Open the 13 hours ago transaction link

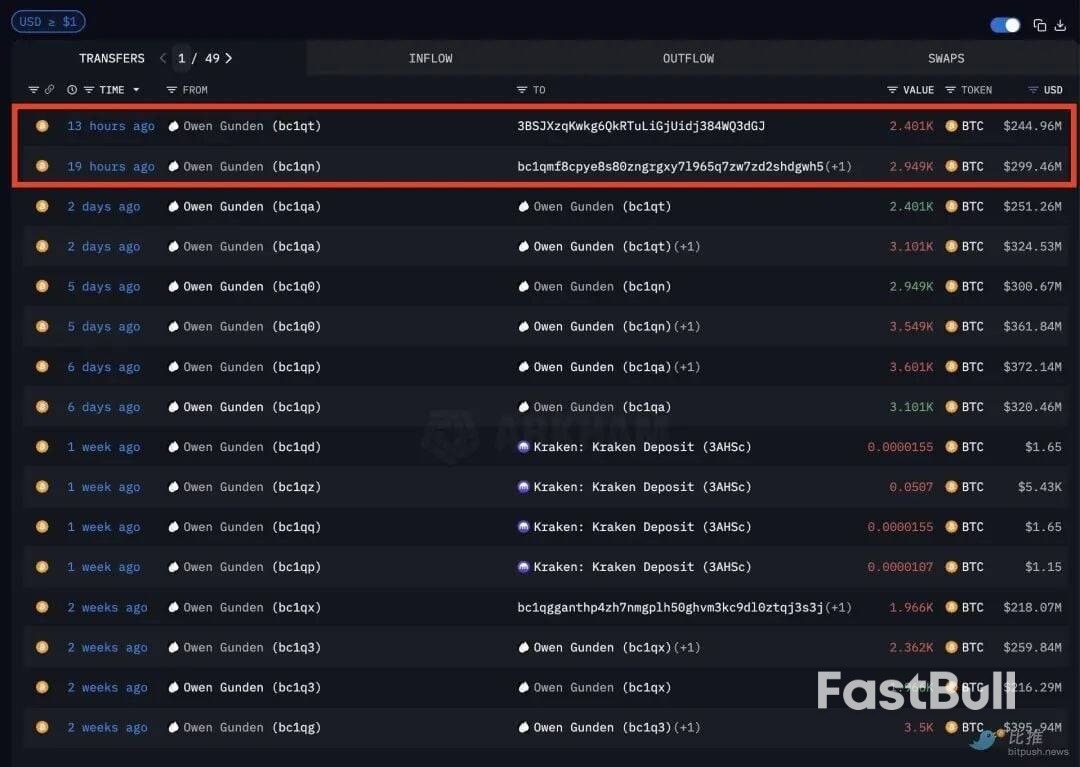(110, 126)
